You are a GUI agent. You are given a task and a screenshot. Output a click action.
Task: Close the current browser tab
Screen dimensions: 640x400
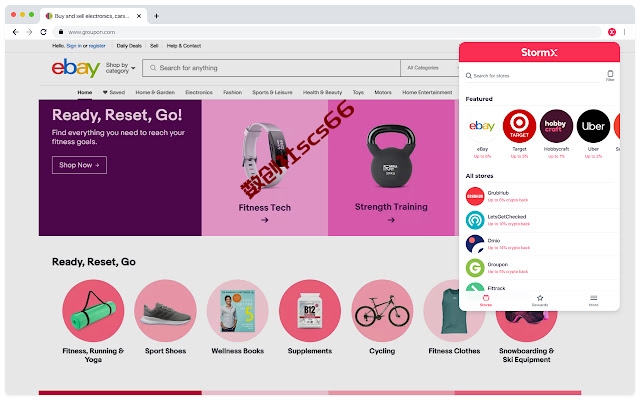click(x=139, y=16)
